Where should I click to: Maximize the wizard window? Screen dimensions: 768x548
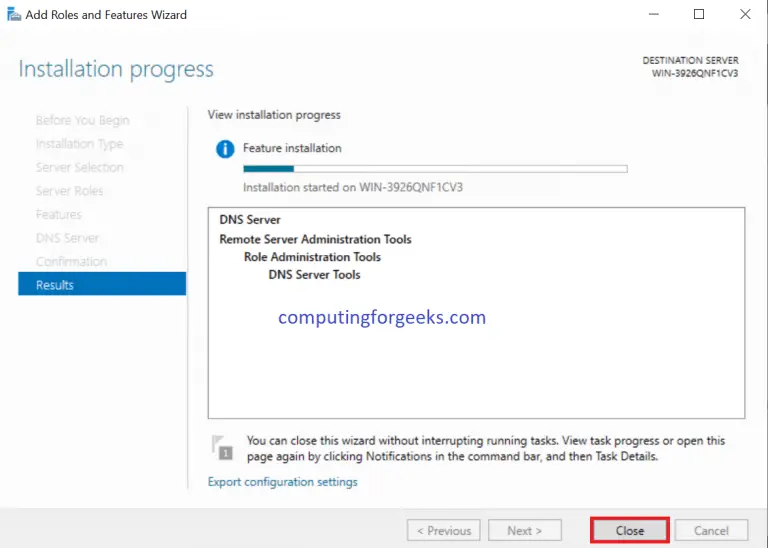click(x=699, y=15)
